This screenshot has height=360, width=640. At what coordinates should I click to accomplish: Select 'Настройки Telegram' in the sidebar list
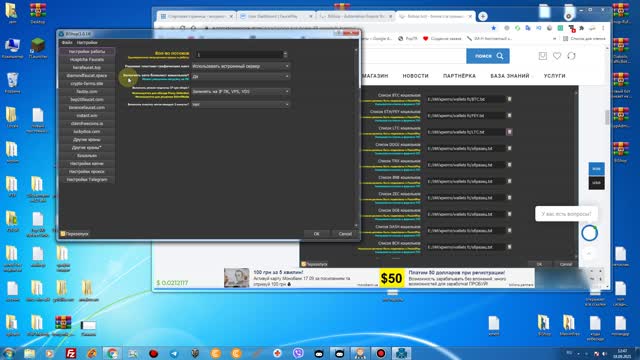click(87, 180)
